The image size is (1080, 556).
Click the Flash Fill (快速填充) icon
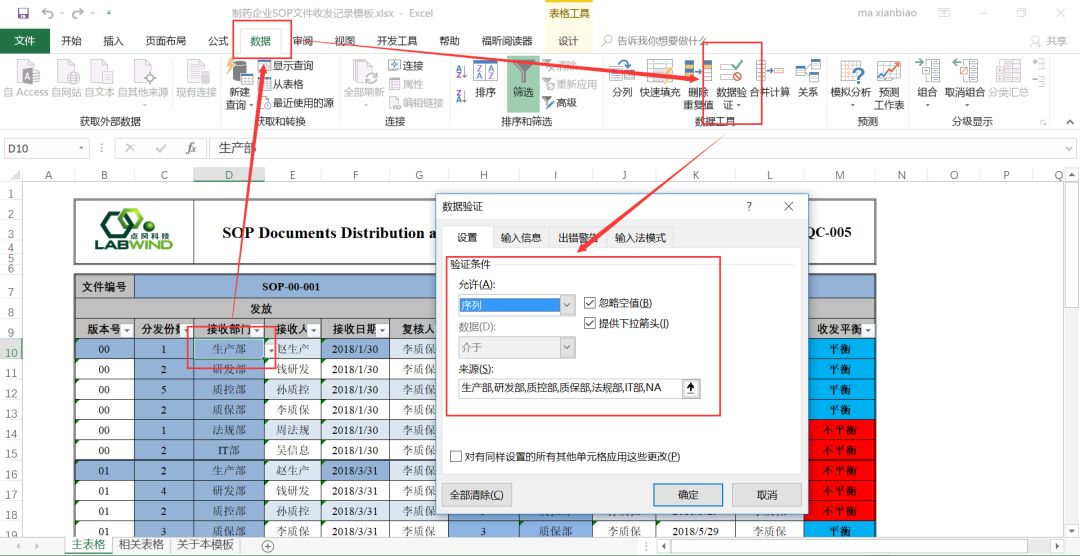tap(659, 75)
